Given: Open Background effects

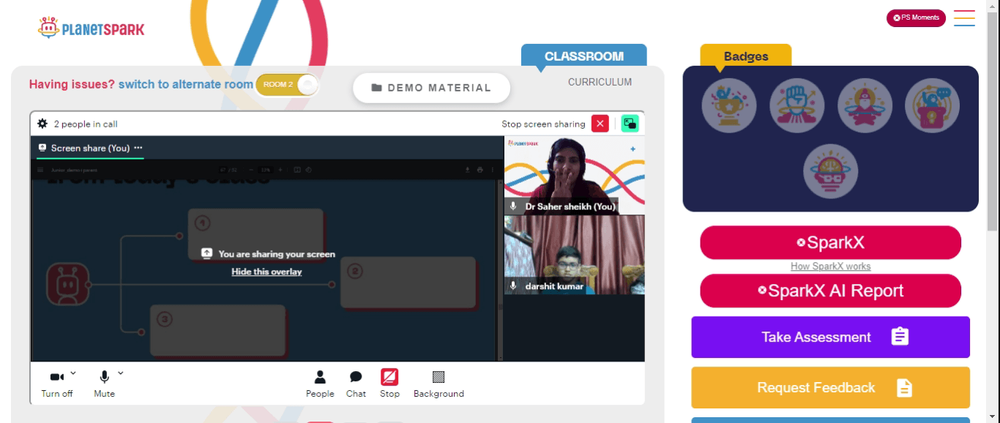Looking at the screenshot, I should pyautogui.click(x=439, y=383).
